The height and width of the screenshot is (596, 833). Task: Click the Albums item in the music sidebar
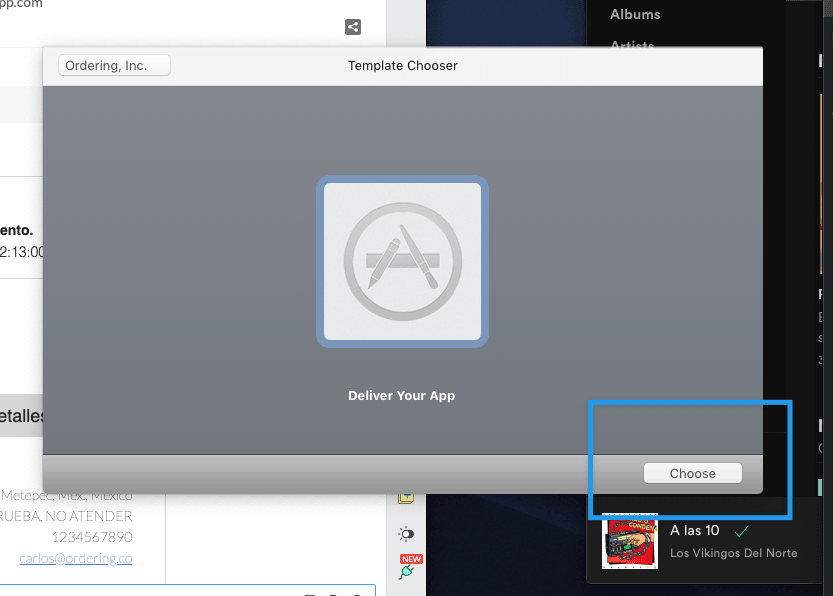click(x=635, y=14)
